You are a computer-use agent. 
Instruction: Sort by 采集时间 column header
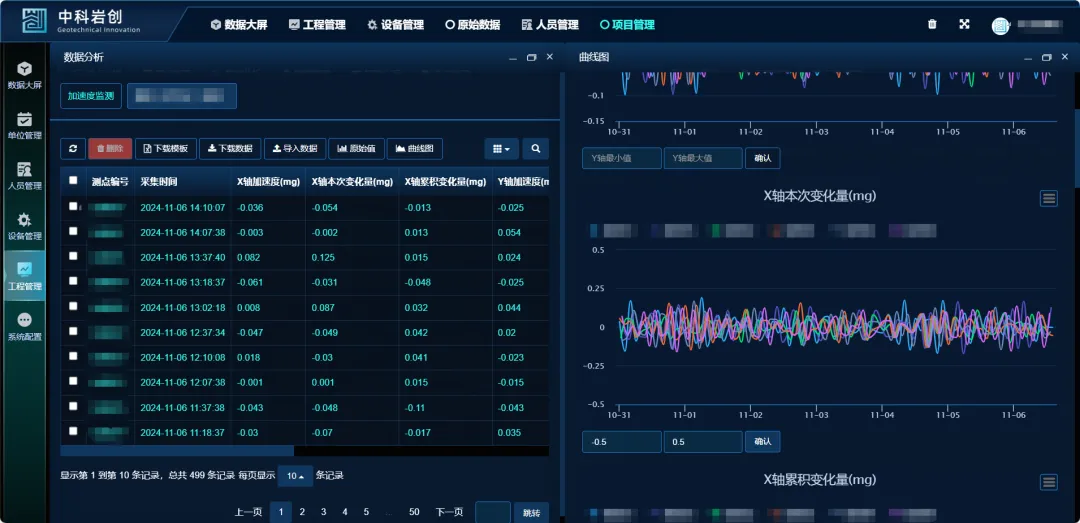coord(183,182)
